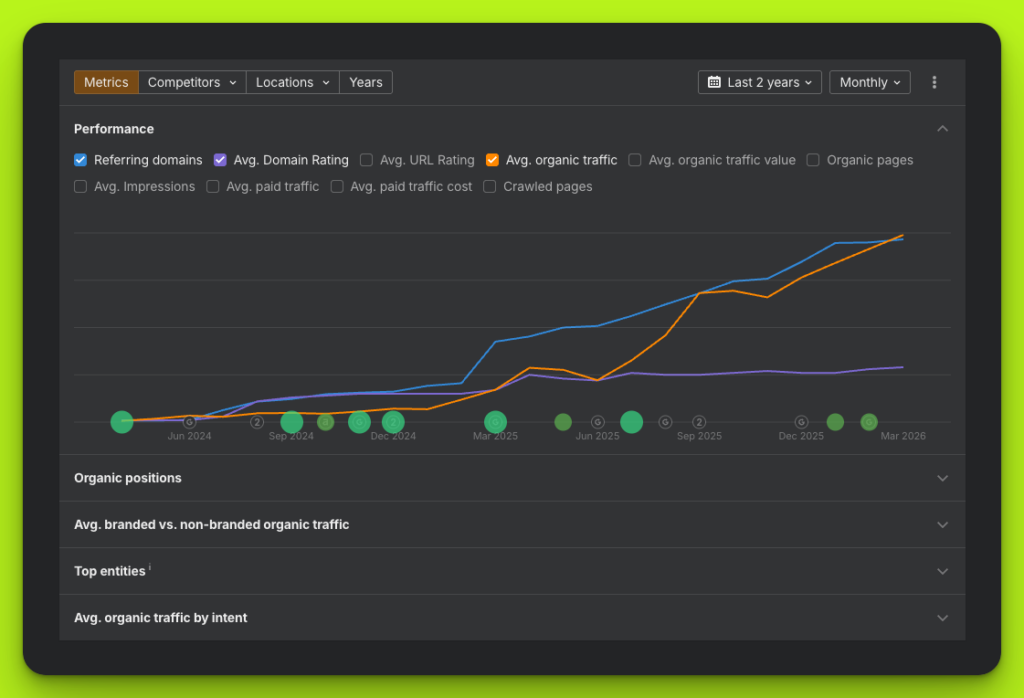Viewport: 1024px width, 698px height.
Task: Click the Google update marker above Jun 2025
Action: tap(597, 422)
